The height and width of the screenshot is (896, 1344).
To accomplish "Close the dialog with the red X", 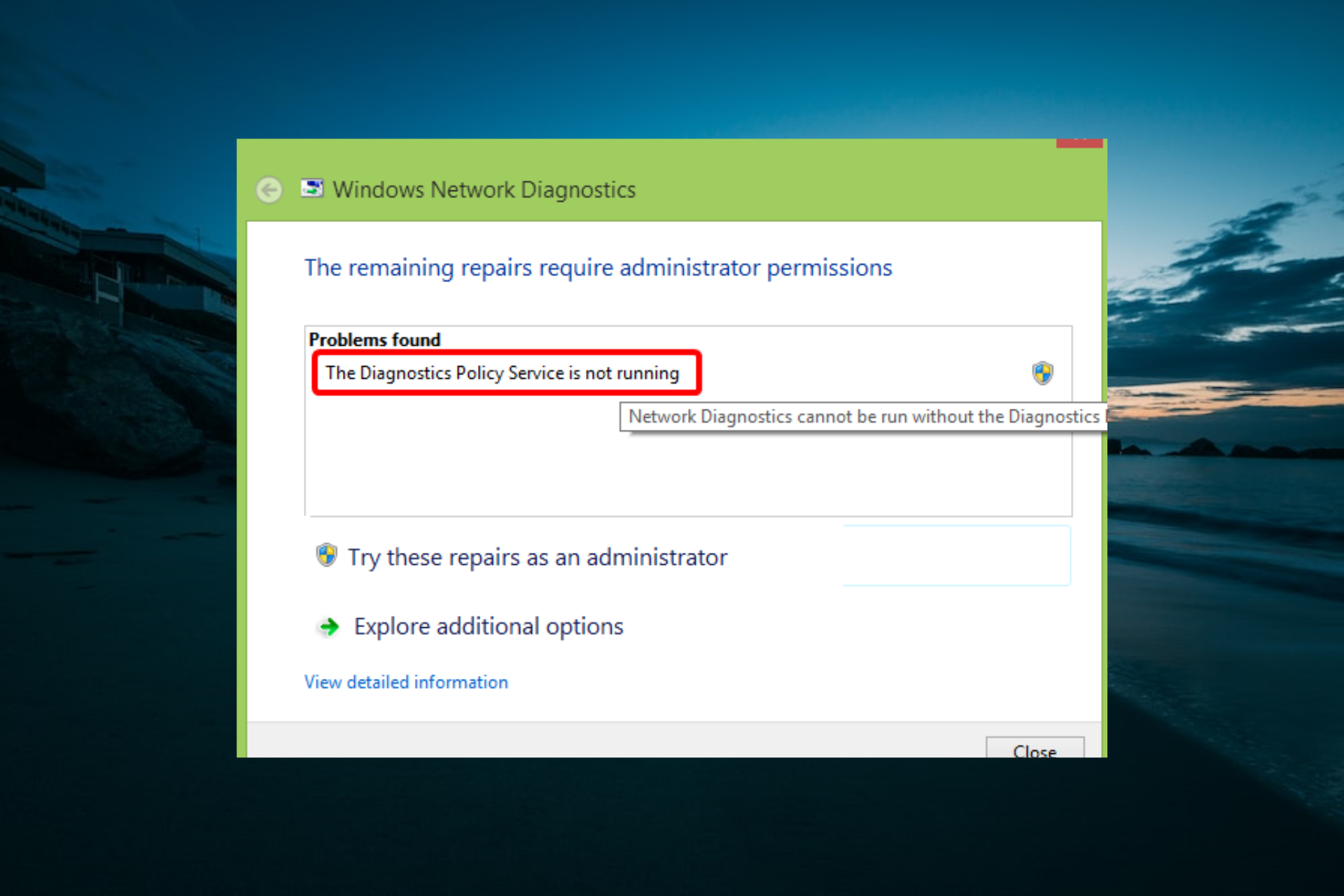I will (1079, 143).
